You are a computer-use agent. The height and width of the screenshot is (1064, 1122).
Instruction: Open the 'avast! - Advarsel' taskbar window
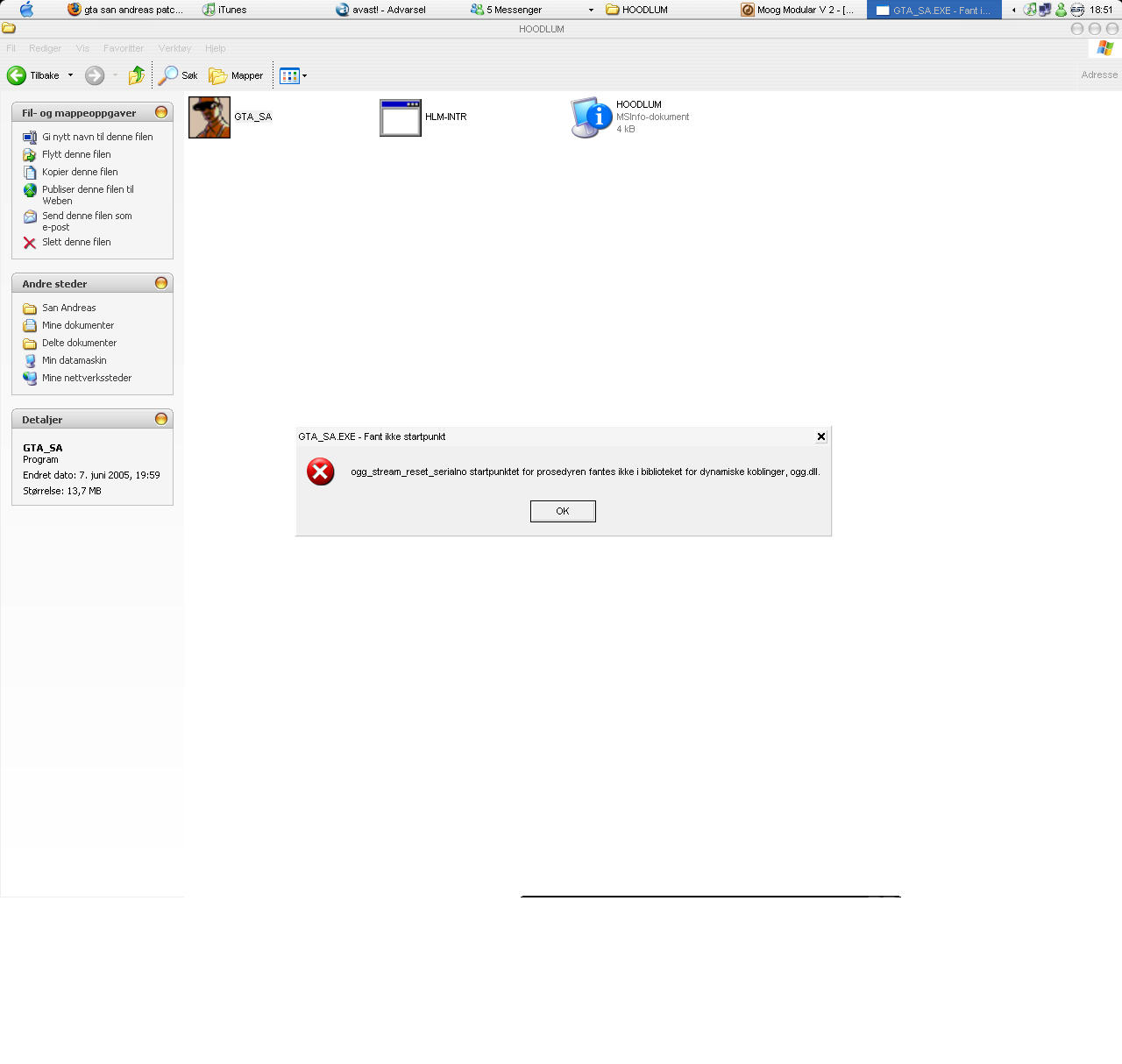tap(381, 10)
